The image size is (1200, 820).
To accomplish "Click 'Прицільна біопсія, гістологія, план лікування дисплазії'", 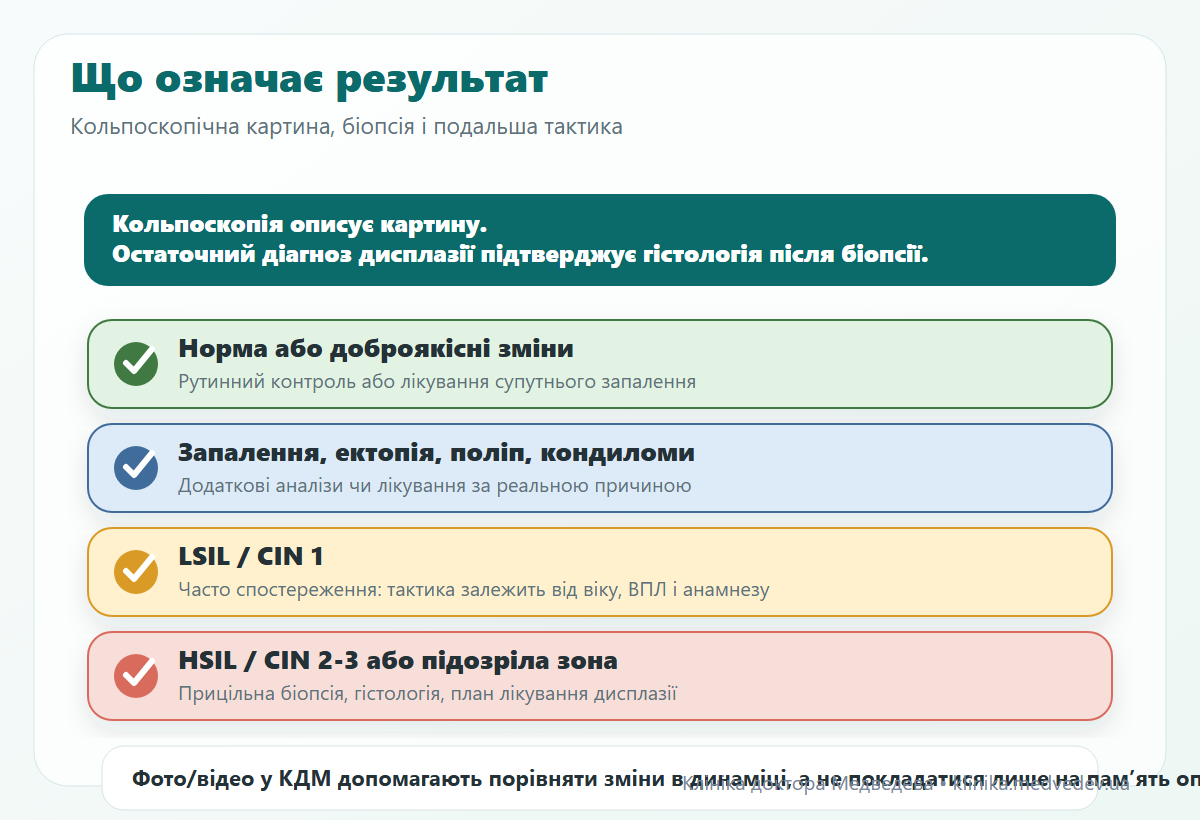I will 428,694.
